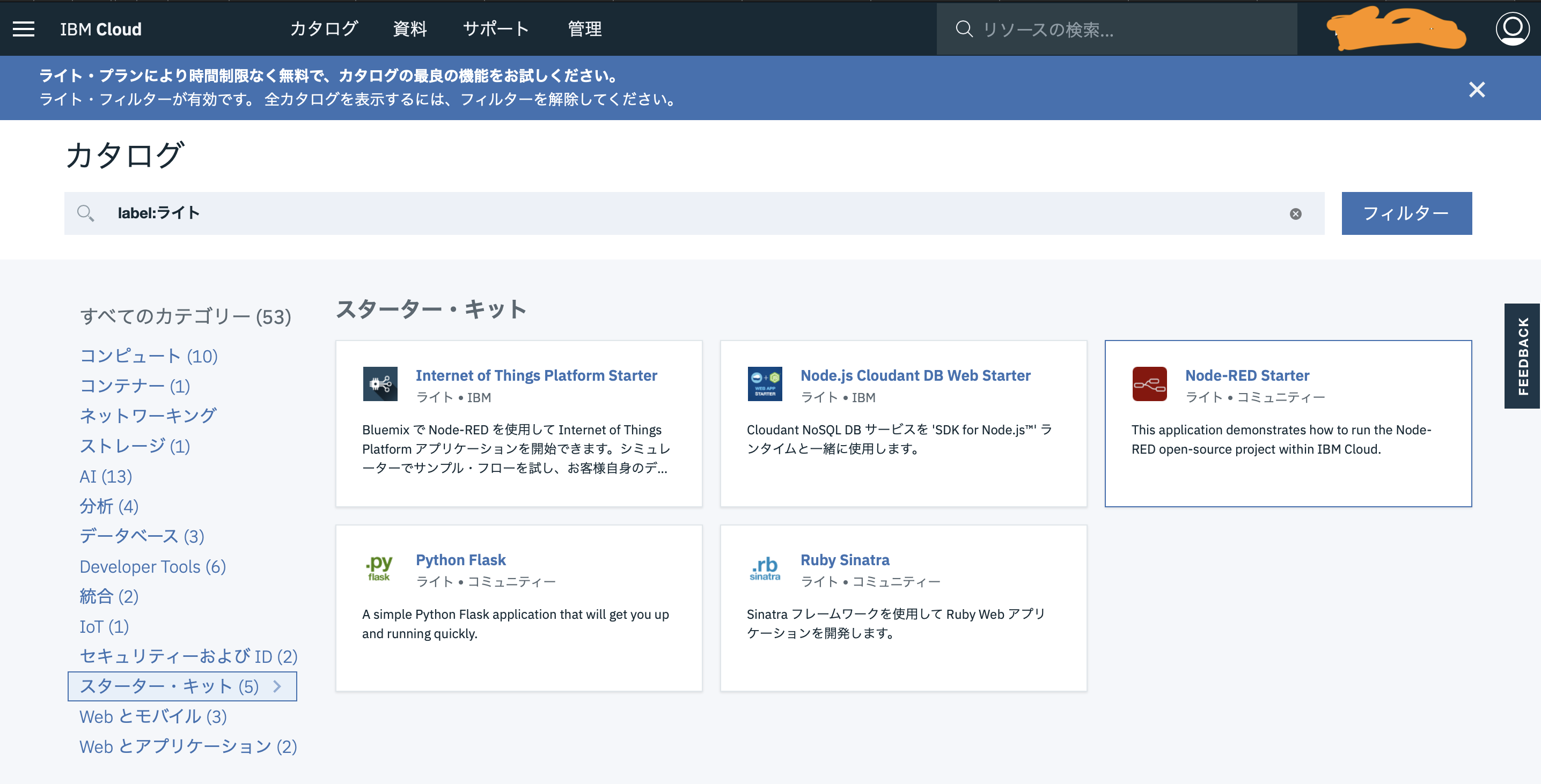Open the Node-RED Starter link
This screenshot has height=784, width=1541.
pyautogui.click(x=1246, y=375)
